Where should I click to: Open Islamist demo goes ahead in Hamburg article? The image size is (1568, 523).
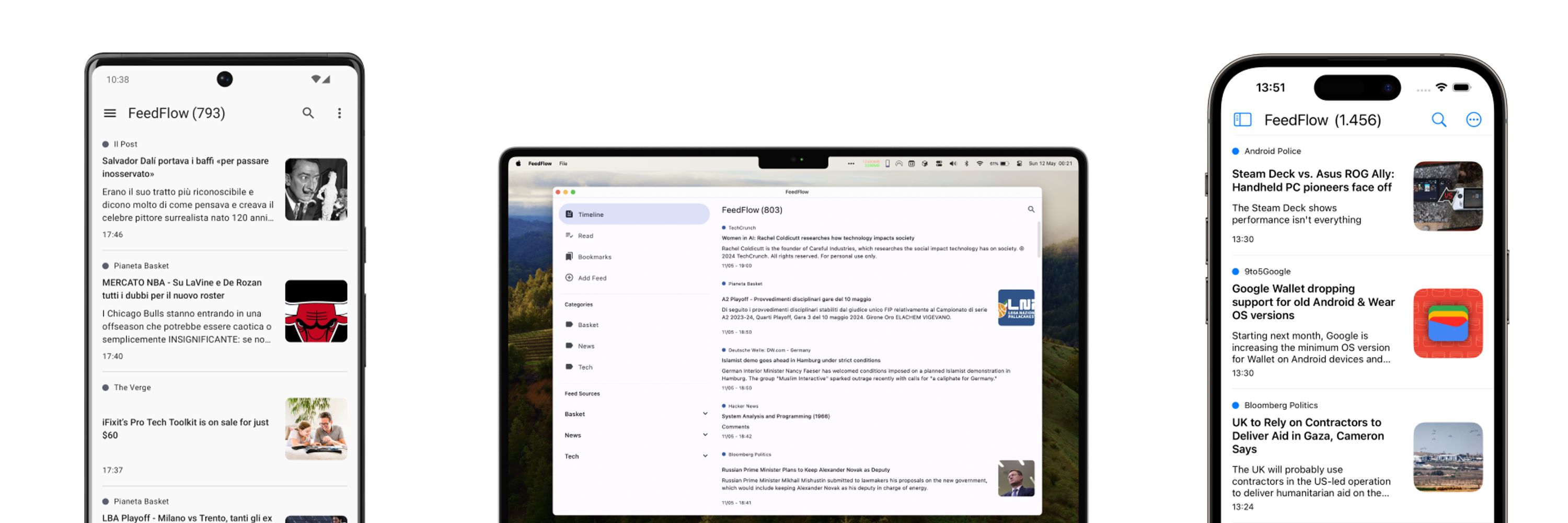pos(877,369)
